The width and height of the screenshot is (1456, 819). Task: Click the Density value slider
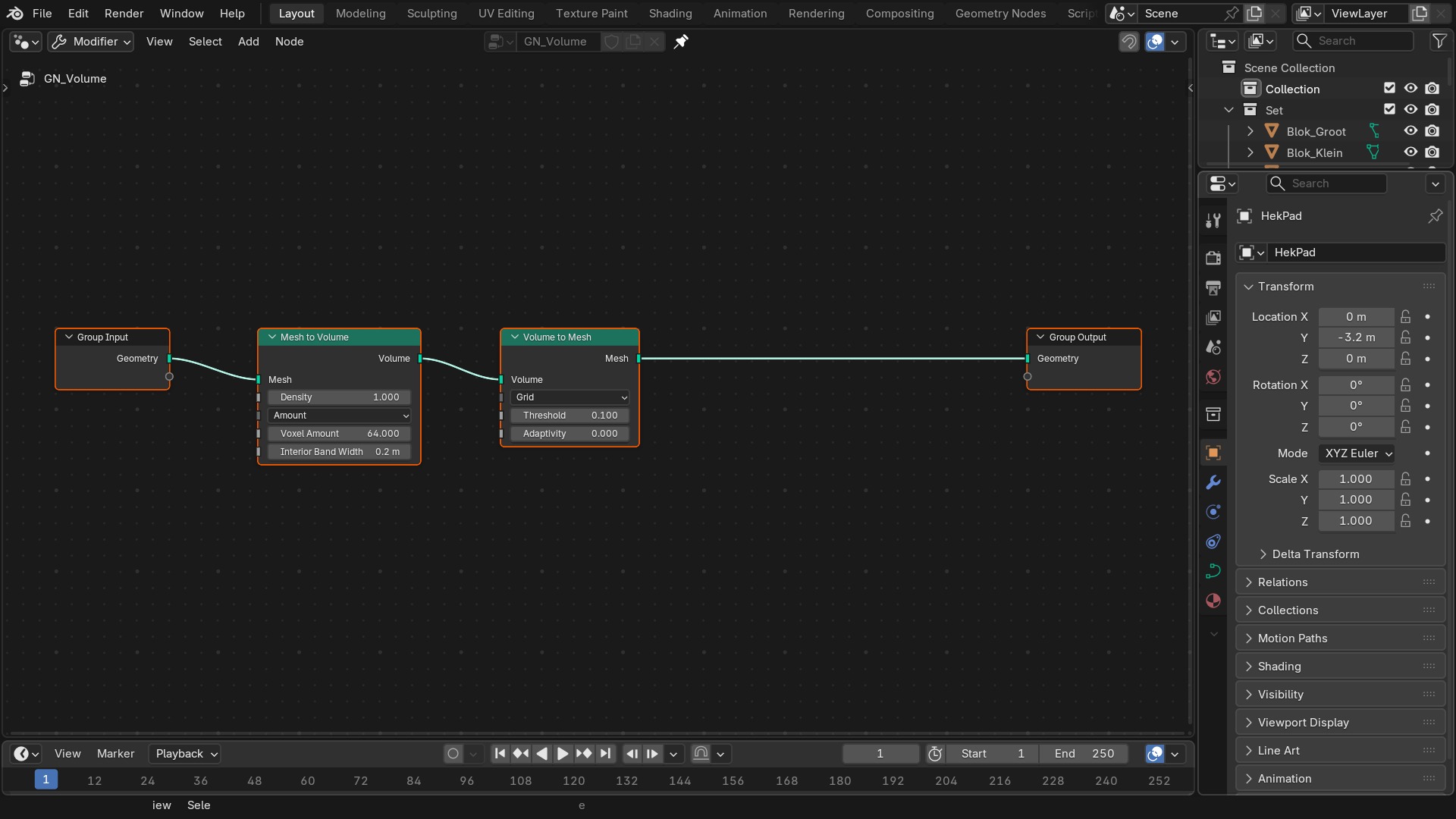point(339,397)
